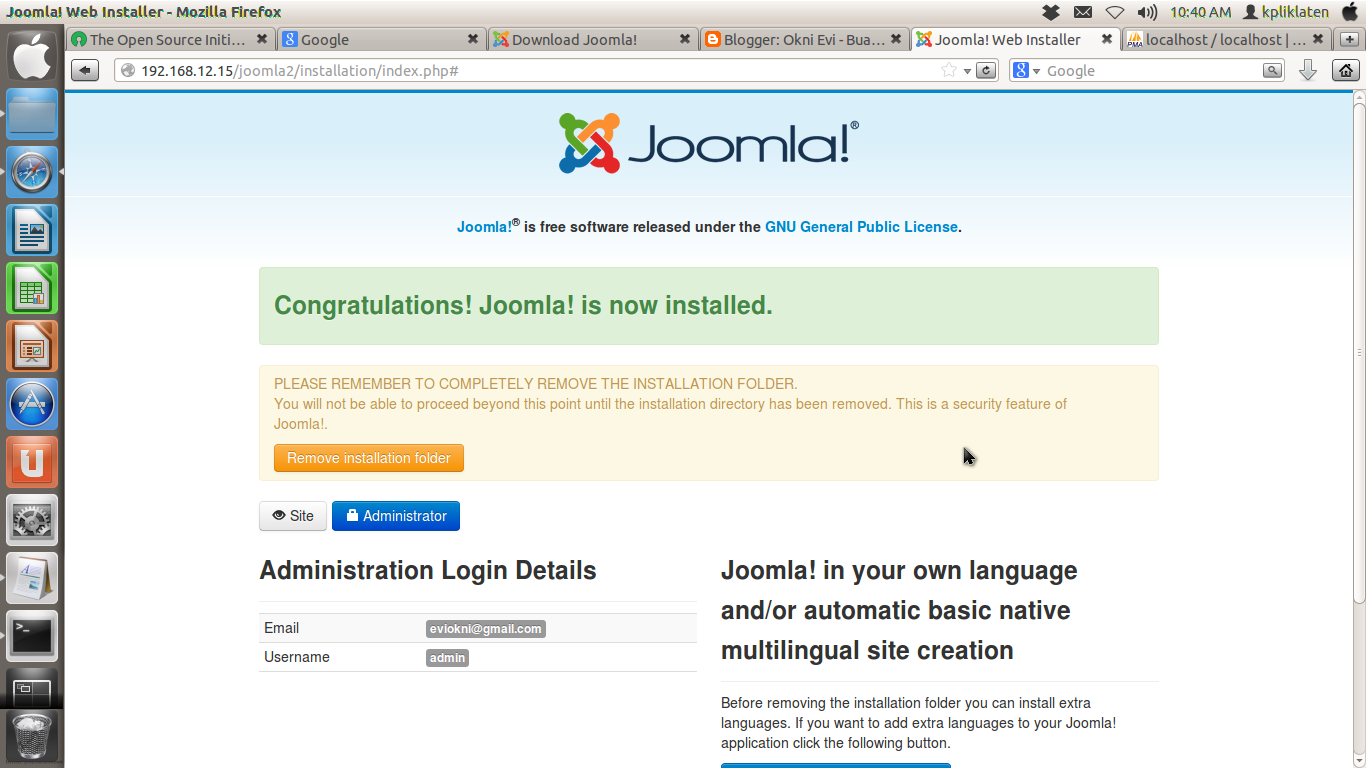This screenshot has height=768, width=1366.
Task: Open LibreOffice Impress presentation icon
Action: [33, 346]
